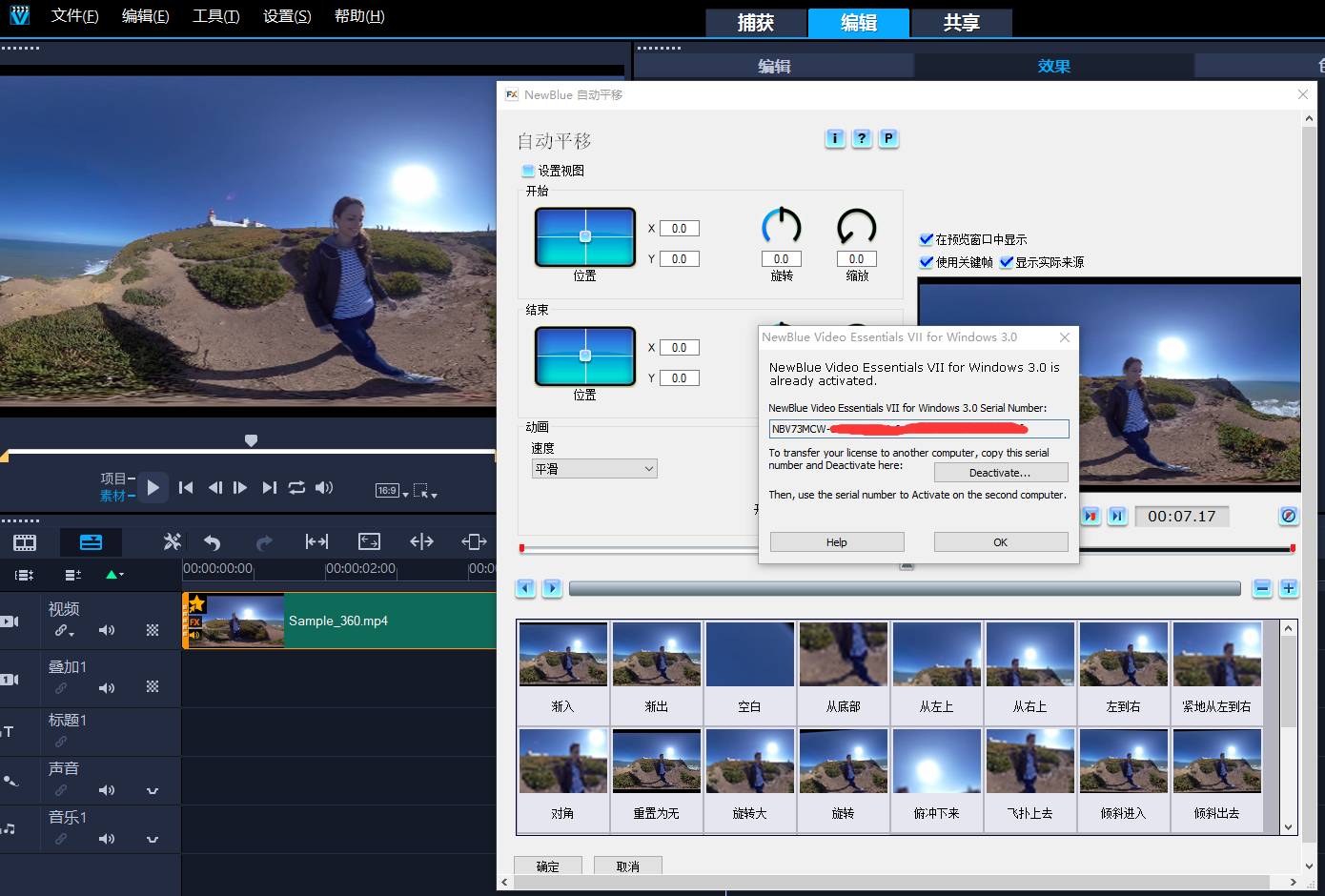Click the go-to-next-keyframe icon in NewBlue

(1091, 516)
